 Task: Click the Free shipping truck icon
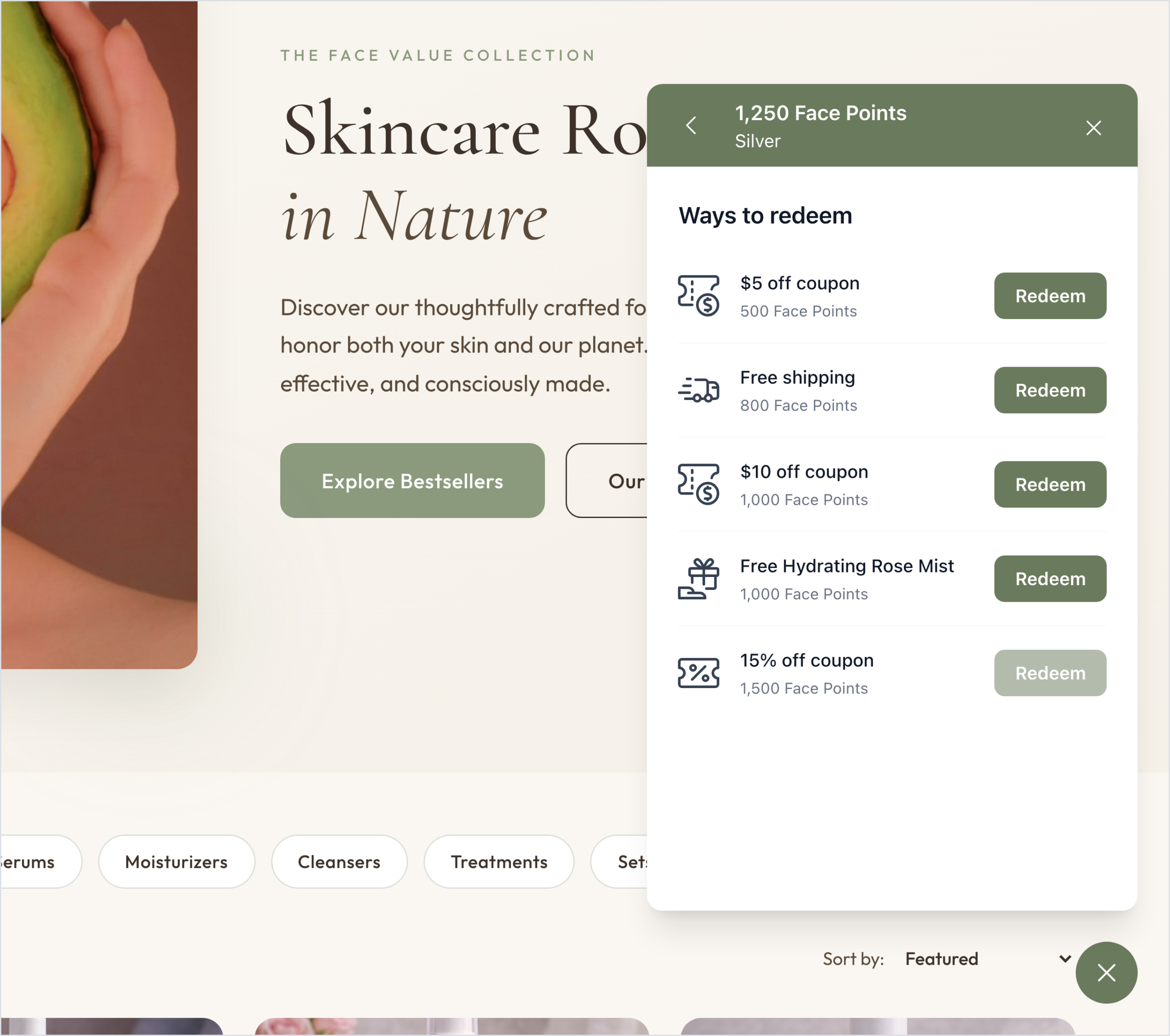pos(698,390)
